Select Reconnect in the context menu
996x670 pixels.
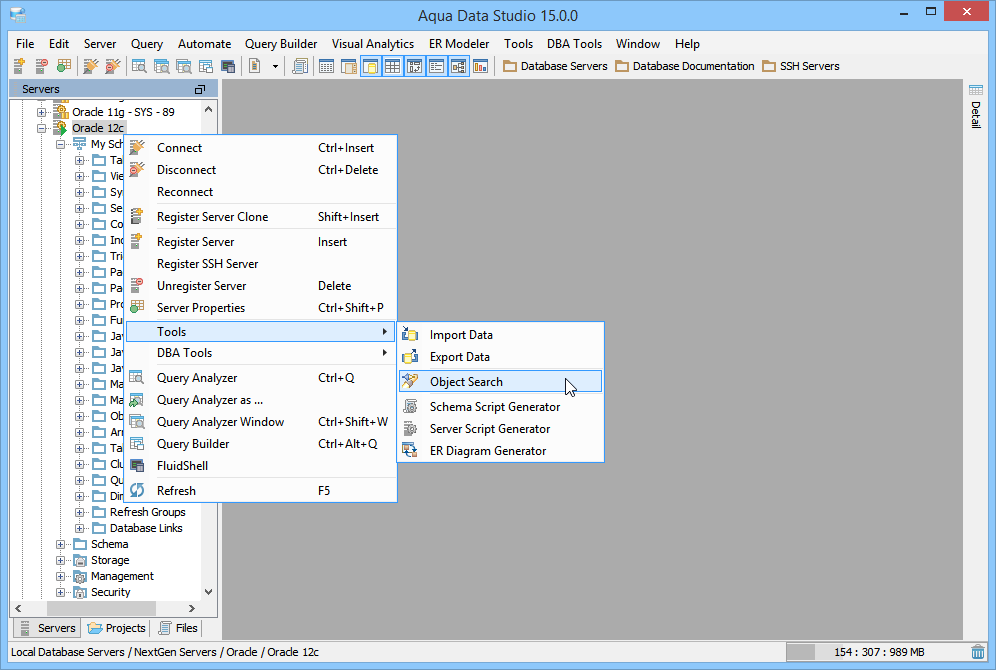pos(261,192)
